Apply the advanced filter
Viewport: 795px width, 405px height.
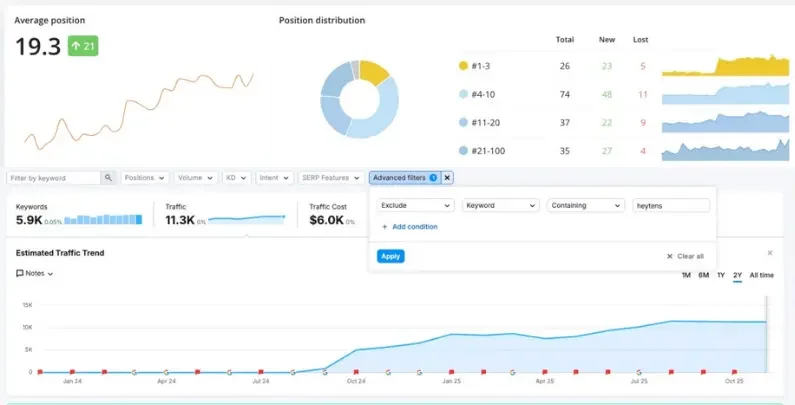pyautogui.click(x=390, y=256)
